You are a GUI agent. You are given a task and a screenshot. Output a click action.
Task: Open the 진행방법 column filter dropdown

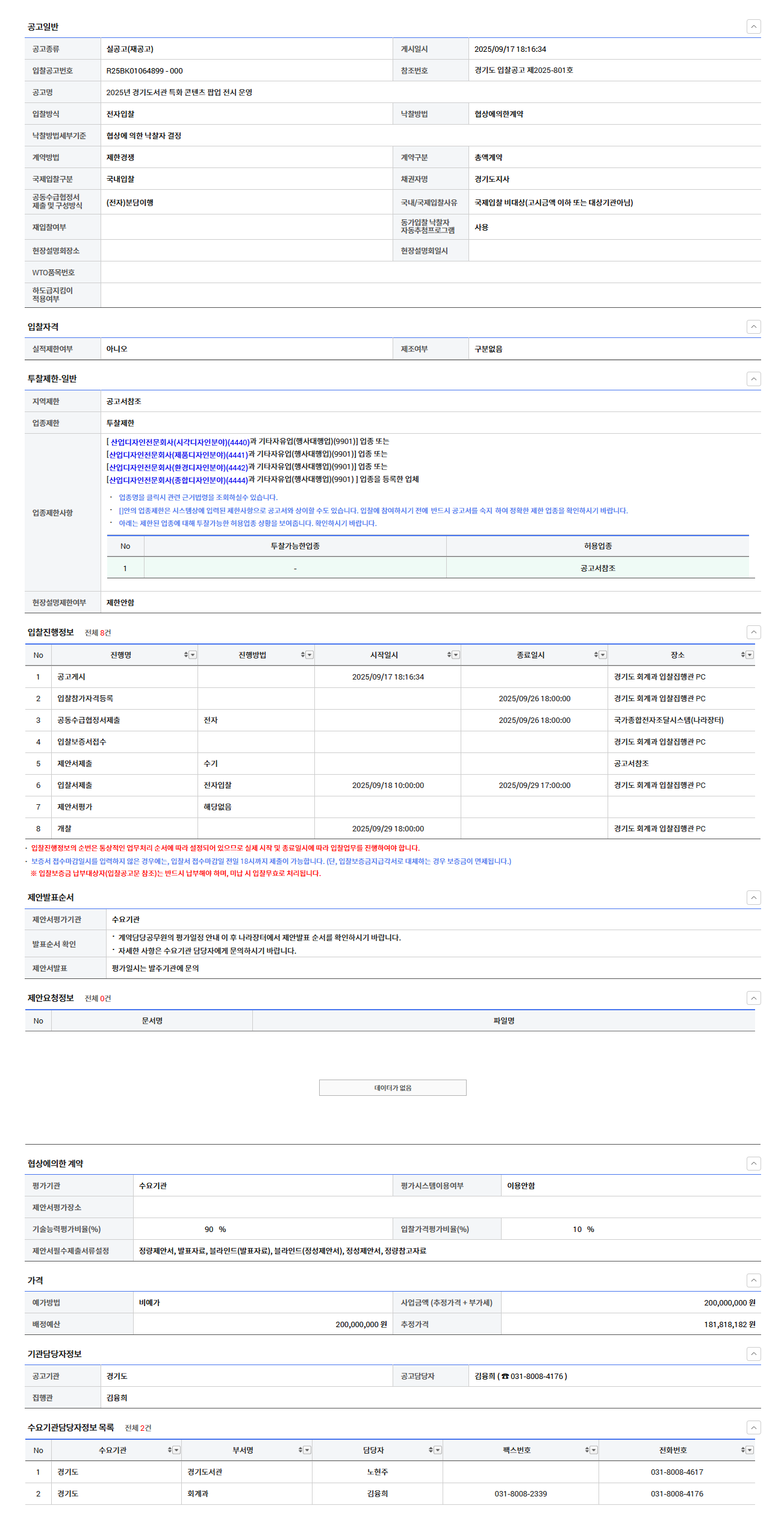[x=310, y=655]
